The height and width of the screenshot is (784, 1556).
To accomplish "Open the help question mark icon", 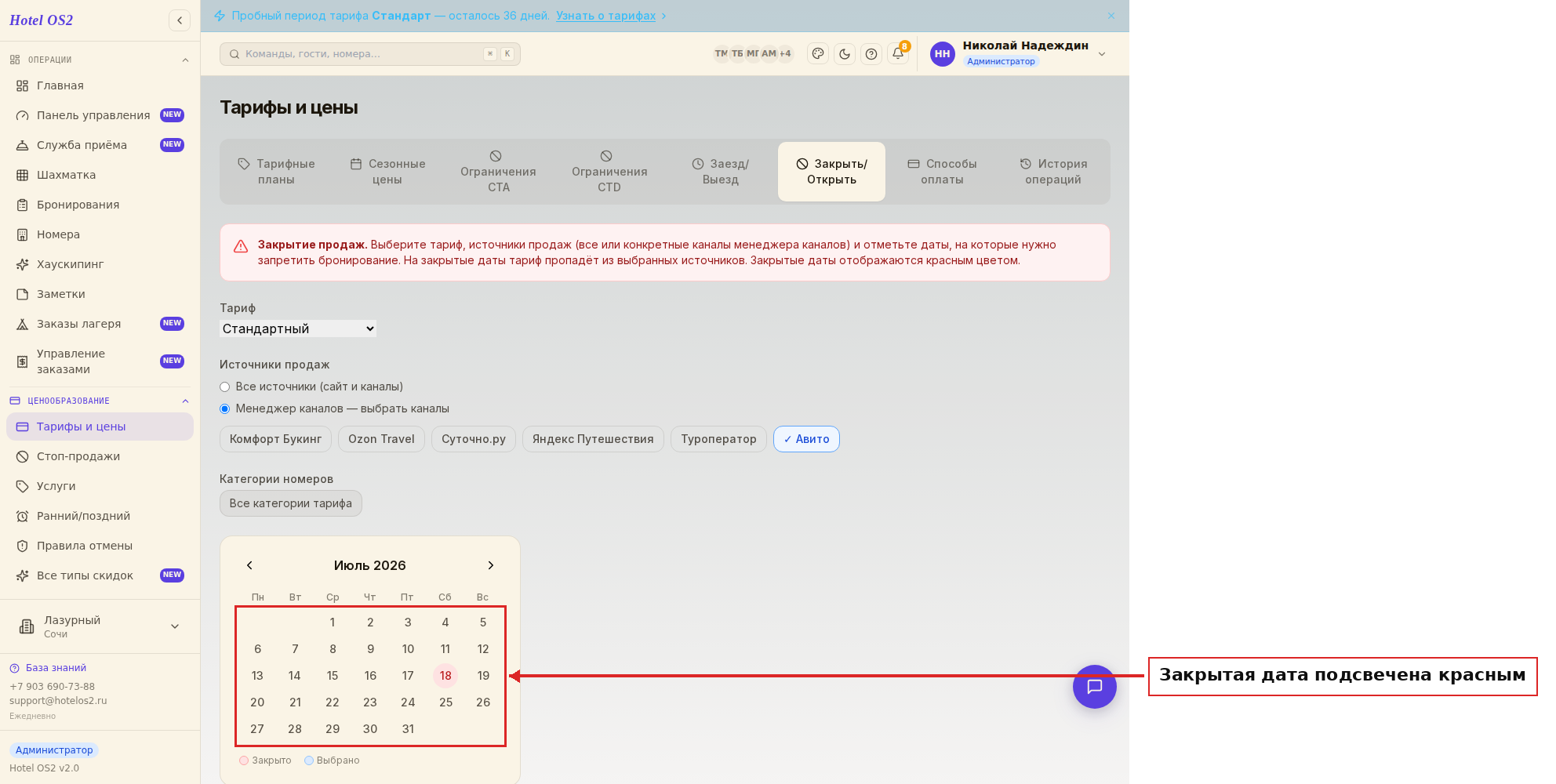I will click(x=871, y=54).
